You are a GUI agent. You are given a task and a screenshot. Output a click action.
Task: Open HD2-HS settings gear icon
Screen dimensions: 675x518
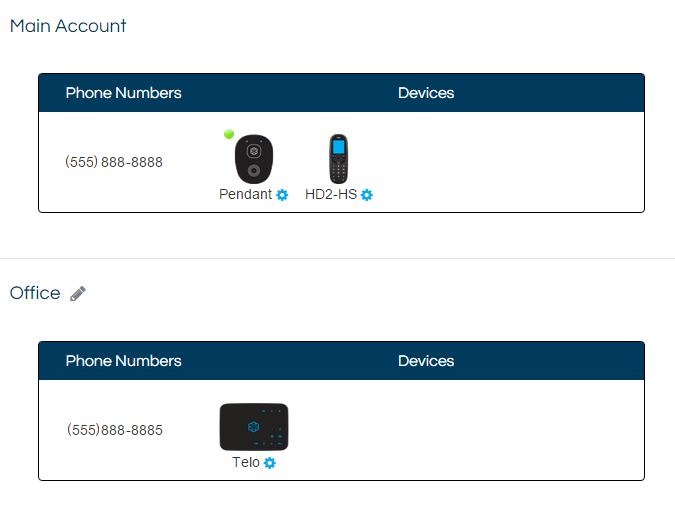(x=367, y=195)
